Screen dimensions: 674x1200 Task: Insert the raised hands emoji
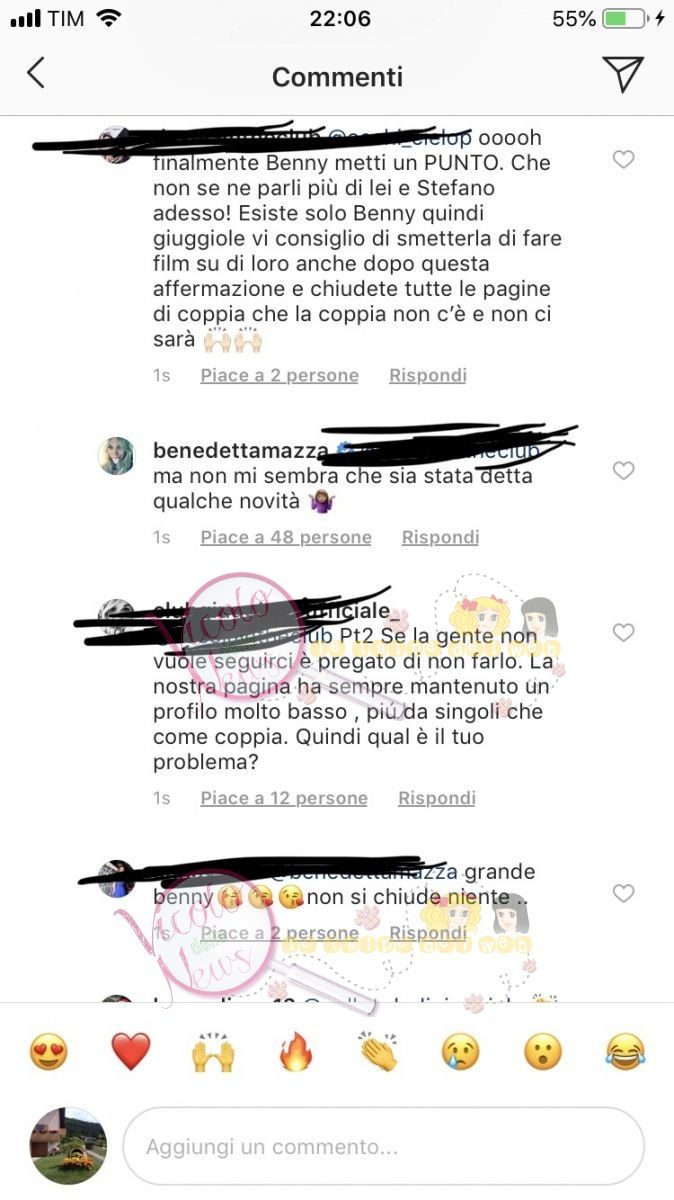(x=213, y=1052)
